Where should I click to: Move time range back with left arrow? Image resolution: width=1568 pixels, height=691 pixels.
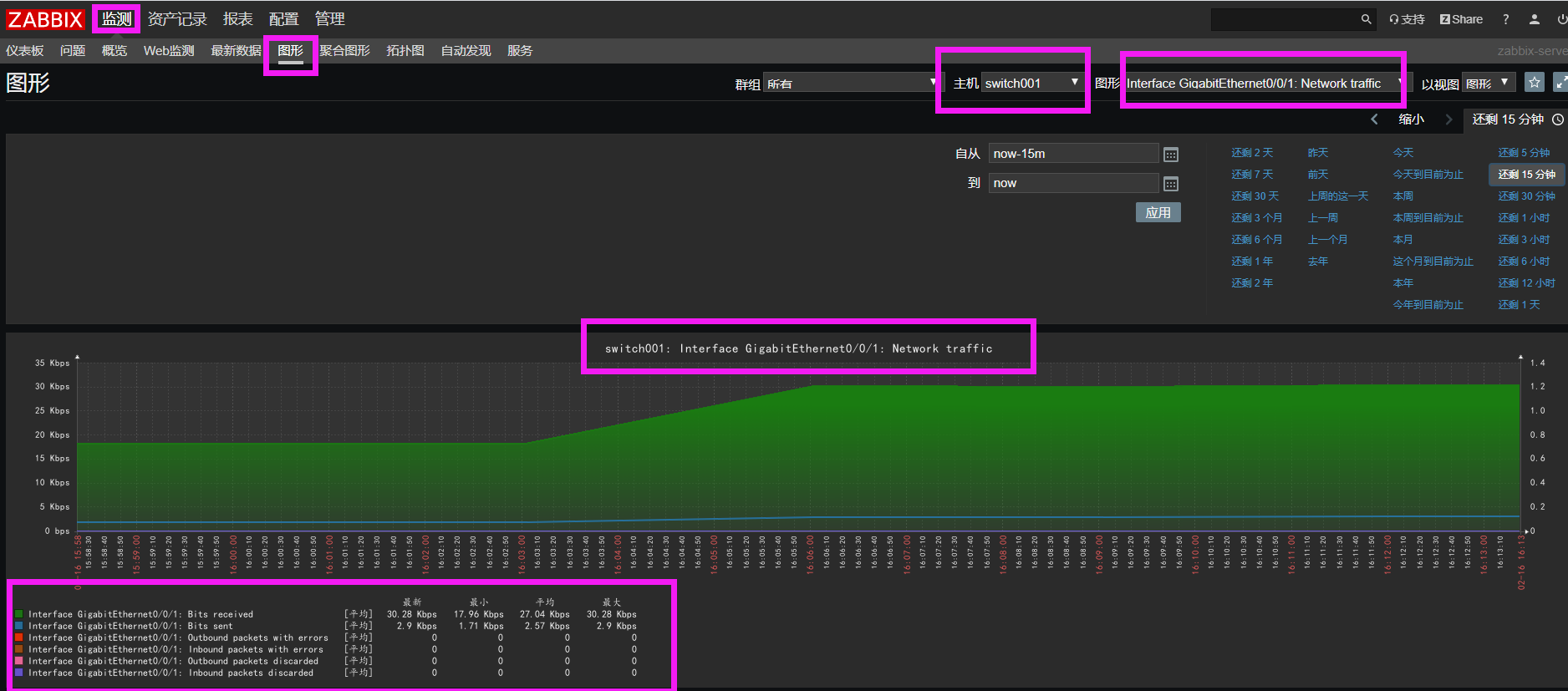[x=1374, y=119]
